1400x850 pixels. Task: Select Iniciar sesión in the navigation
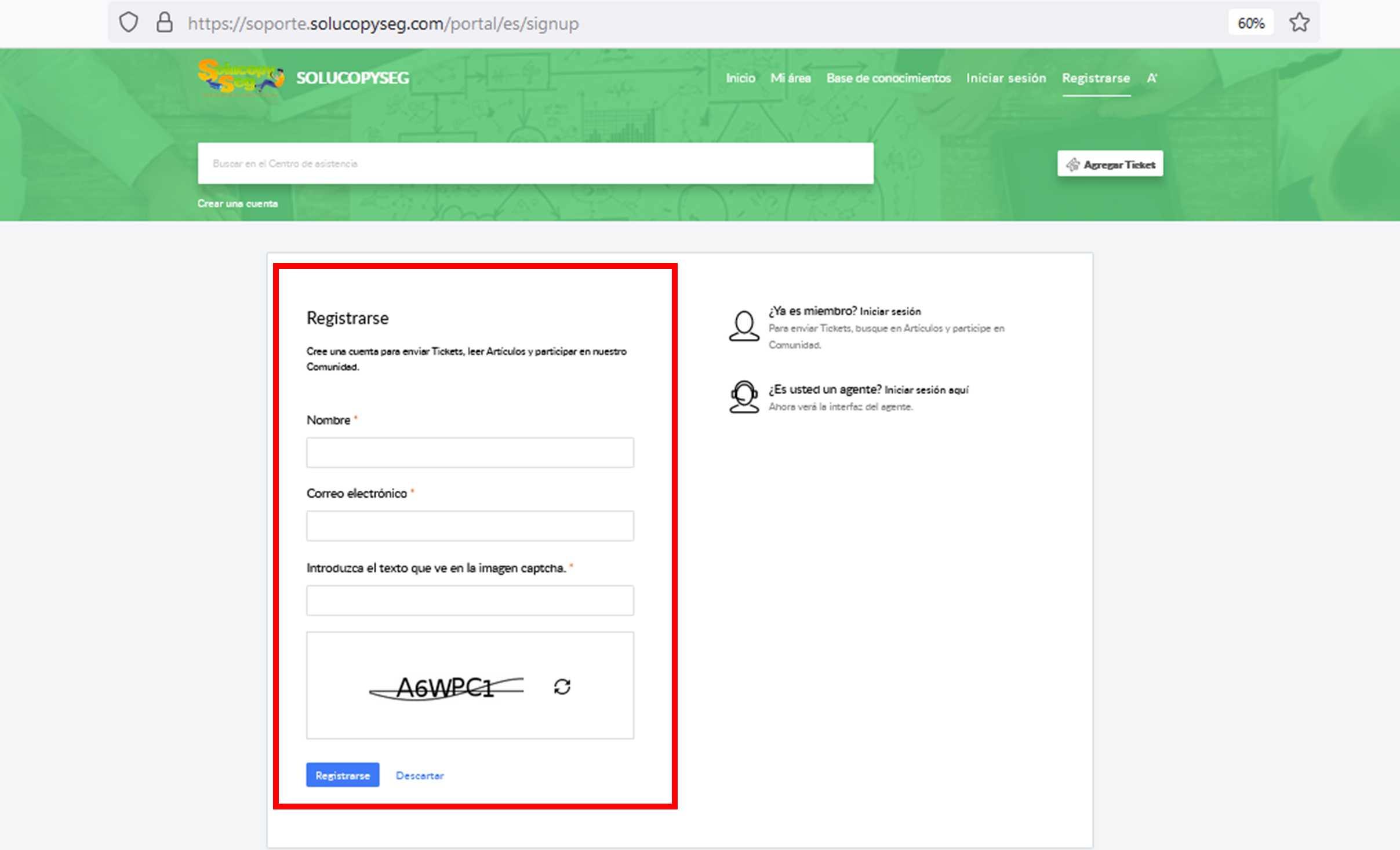click(1006, 78)
